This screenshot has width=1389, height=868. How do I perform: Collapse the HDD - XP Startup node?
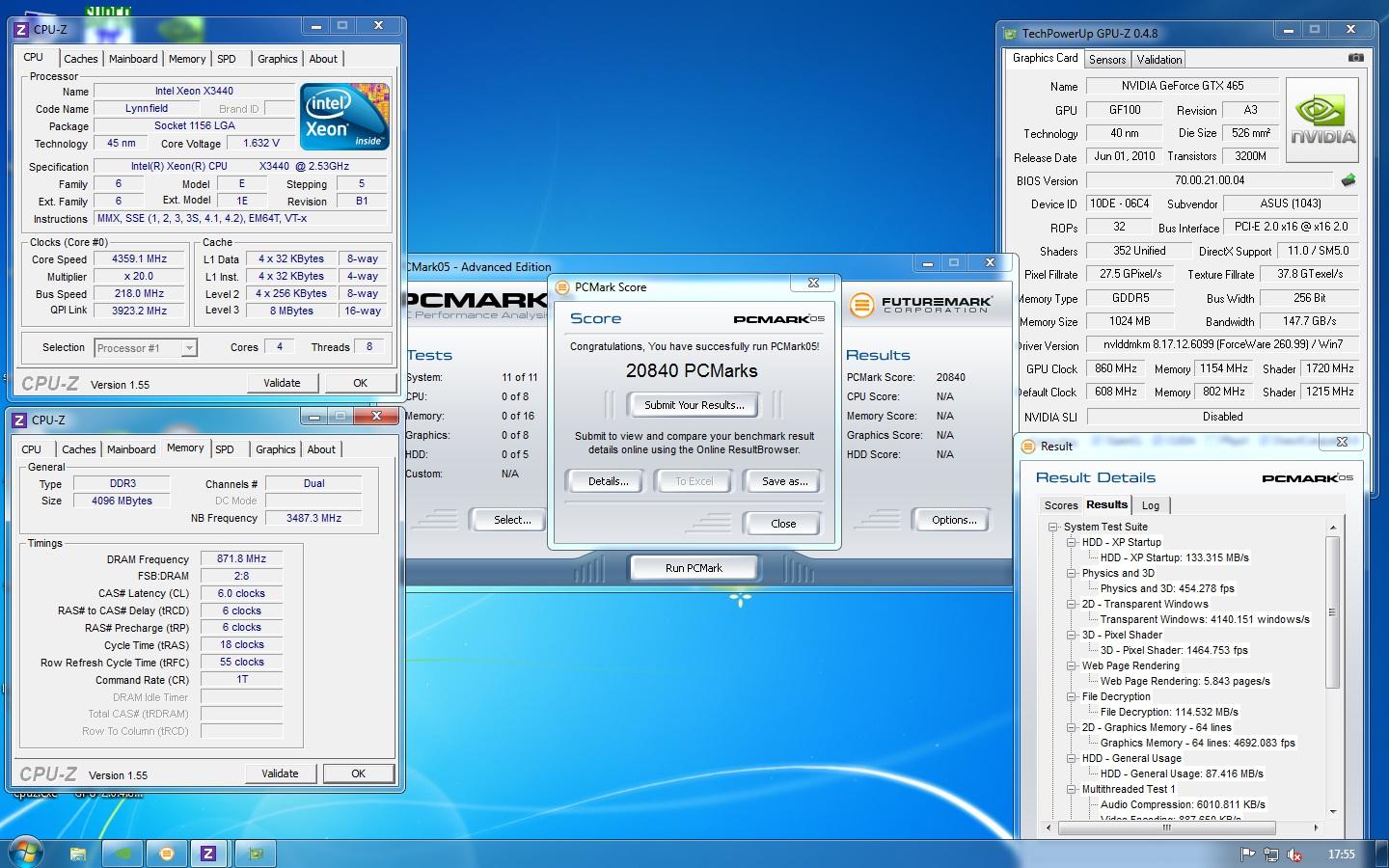1072,542
